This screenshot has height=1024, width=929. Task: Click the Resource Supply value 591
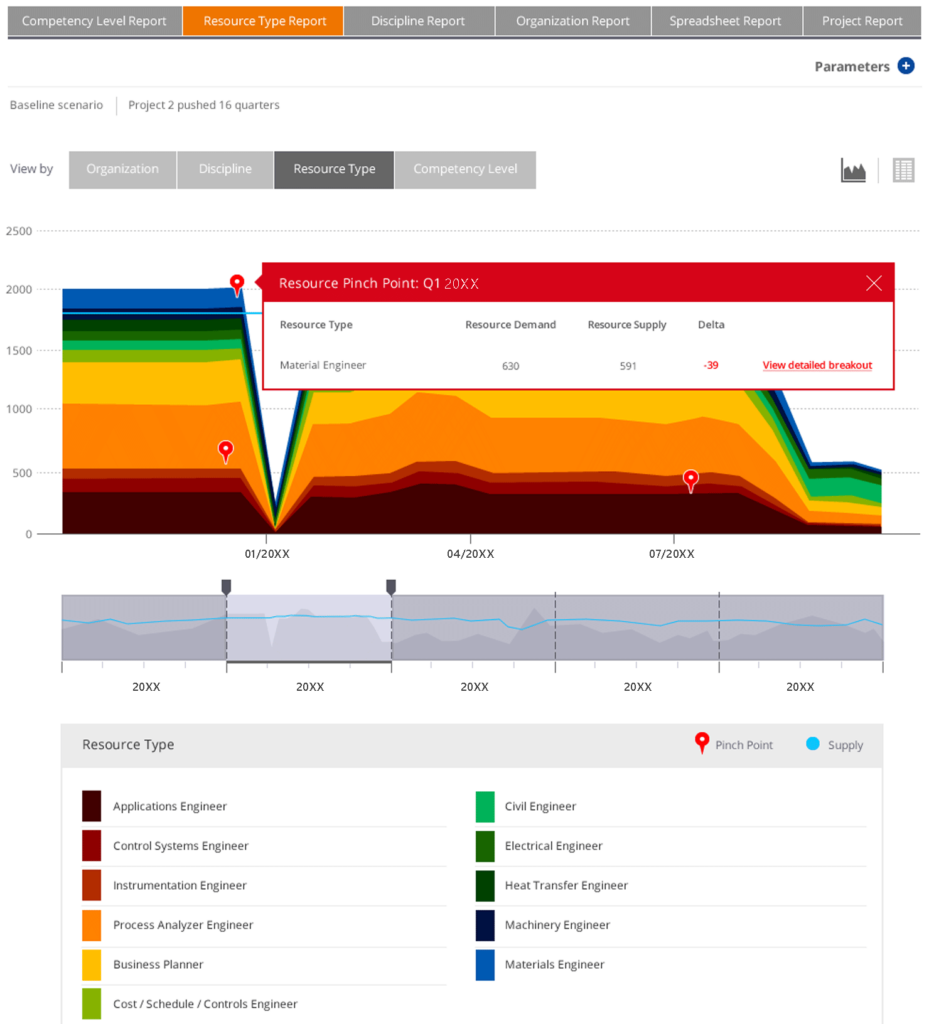pyautogui.click(x=628, y=366)
